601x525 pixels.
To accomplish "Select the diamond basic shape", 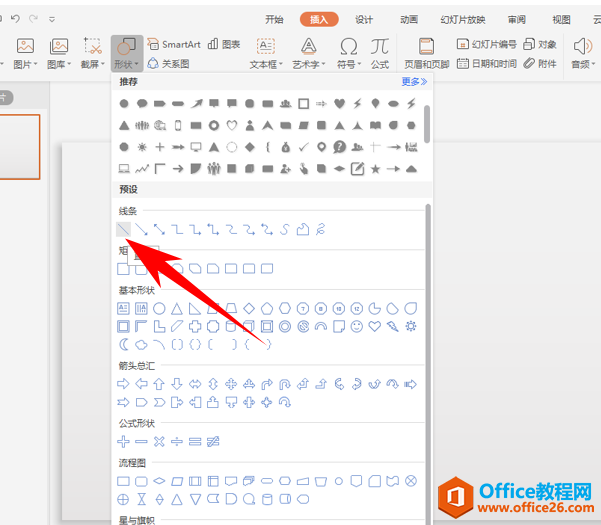I will coord(249,308).
